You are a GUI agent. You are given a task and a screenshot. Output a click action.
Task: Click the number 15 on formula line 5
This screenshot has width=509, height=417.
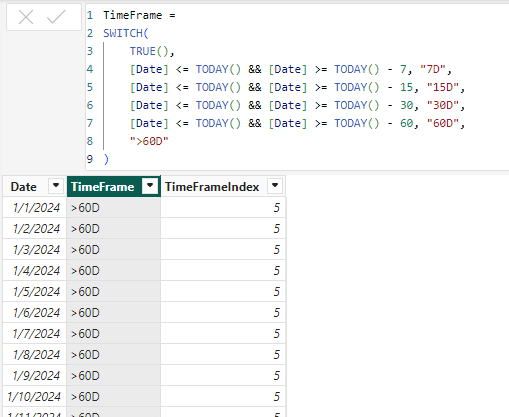pos(406,87)
